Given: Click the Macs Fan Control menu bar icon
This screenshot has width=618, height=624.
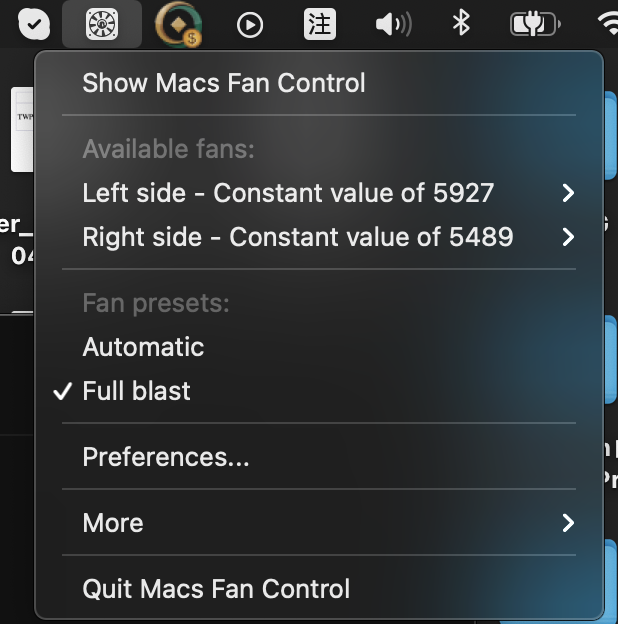Looking at the screenshot, I should pos(102,24).
